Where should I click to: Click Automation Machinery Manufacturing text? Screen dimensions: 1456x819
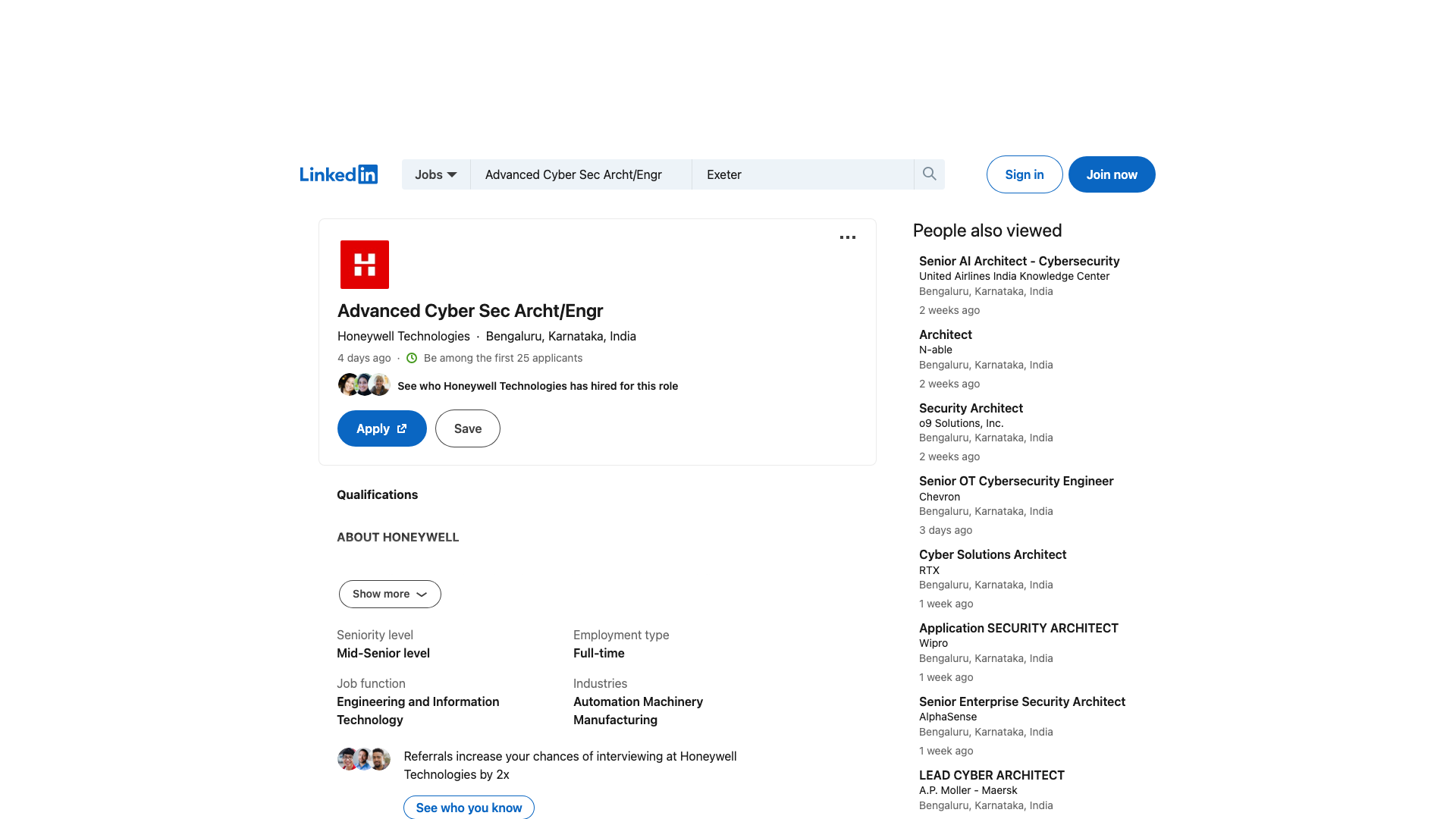[x=638, y=711]
